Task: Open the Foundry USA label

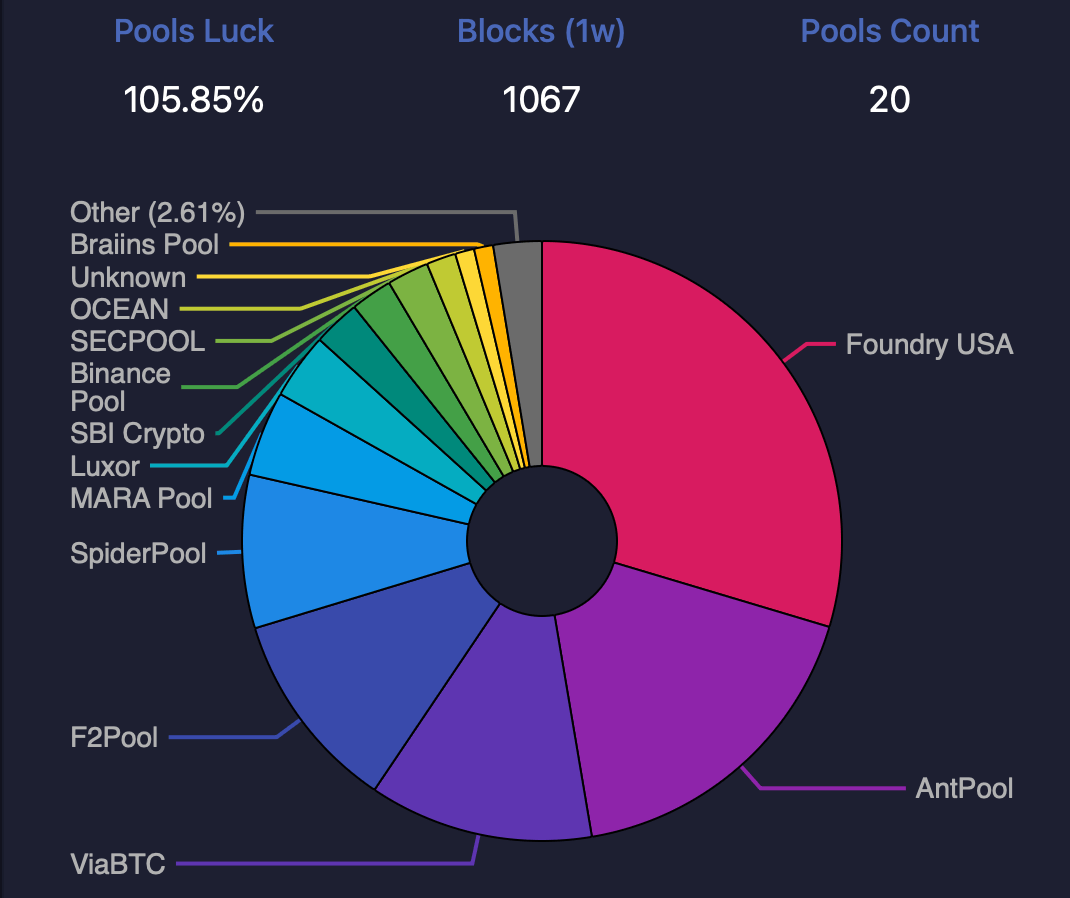Action: click(929, 344)
